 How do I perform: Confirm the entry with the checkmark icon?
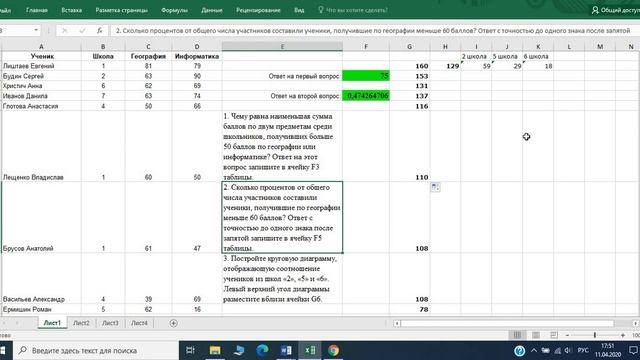coord(82,30)
